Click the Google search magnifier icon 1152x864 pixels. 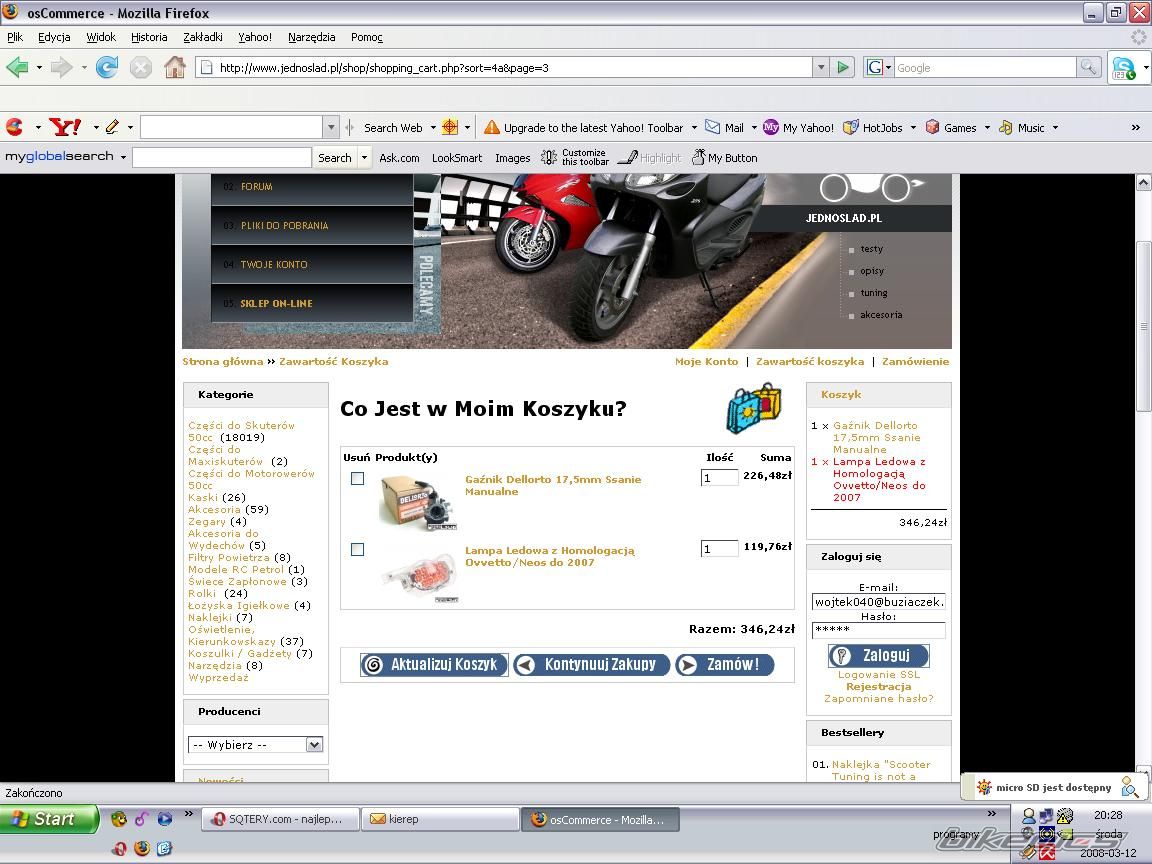tap(1088, 68)
